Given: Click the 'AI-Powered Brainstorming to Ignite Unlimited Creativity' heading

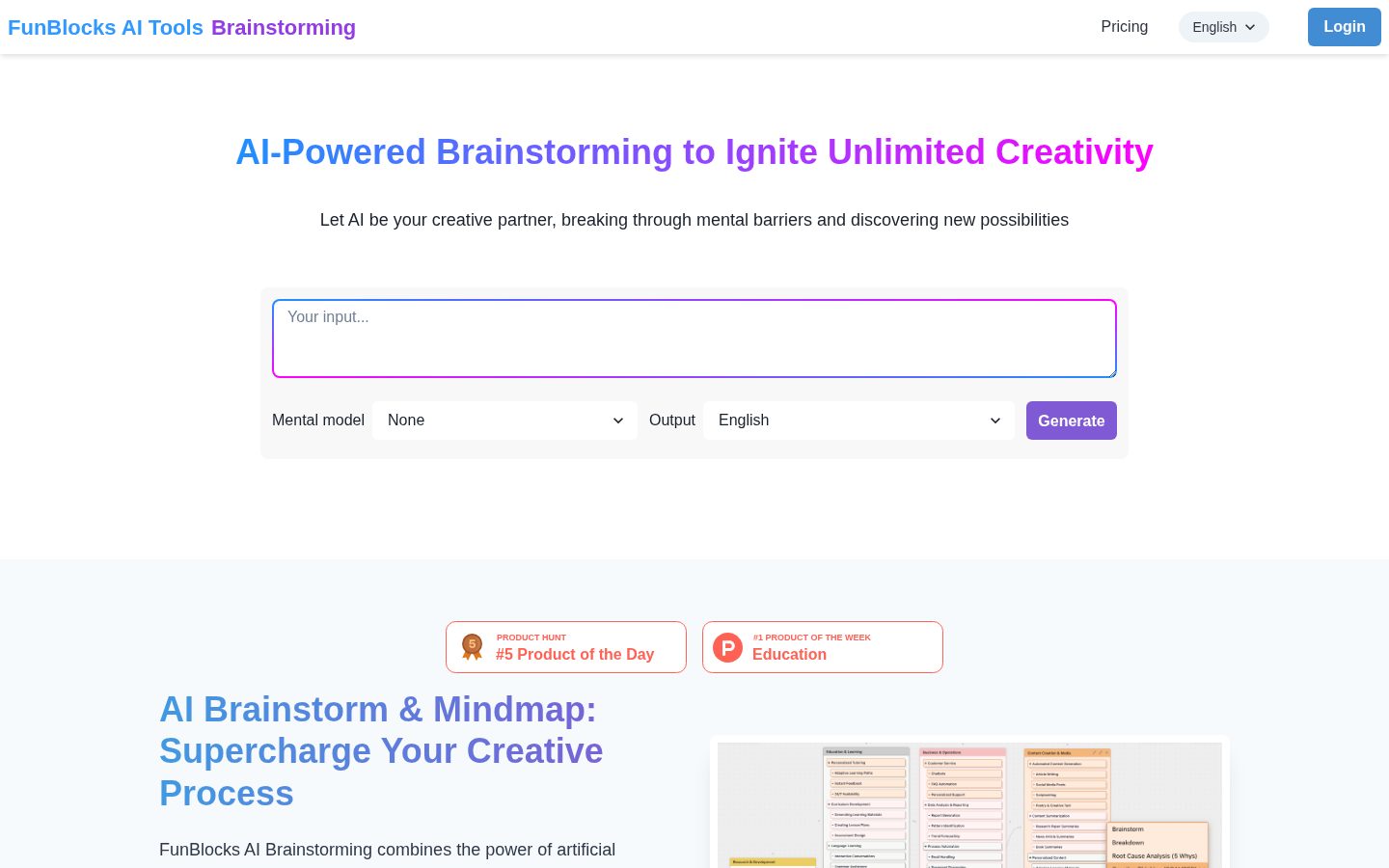Looking at the screenshot, I should (x=694, y=152).
